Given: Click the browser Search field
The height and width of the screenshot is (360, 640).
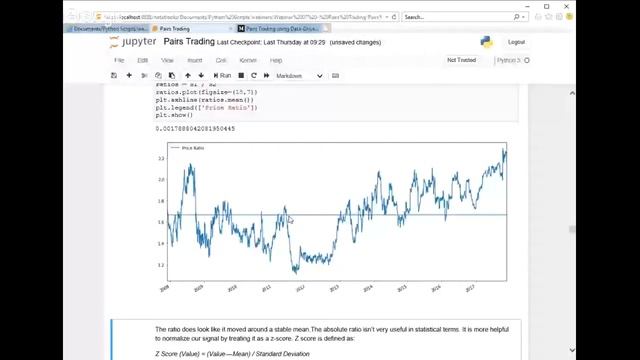Looking at the screenshot, I should click(457, 17).
